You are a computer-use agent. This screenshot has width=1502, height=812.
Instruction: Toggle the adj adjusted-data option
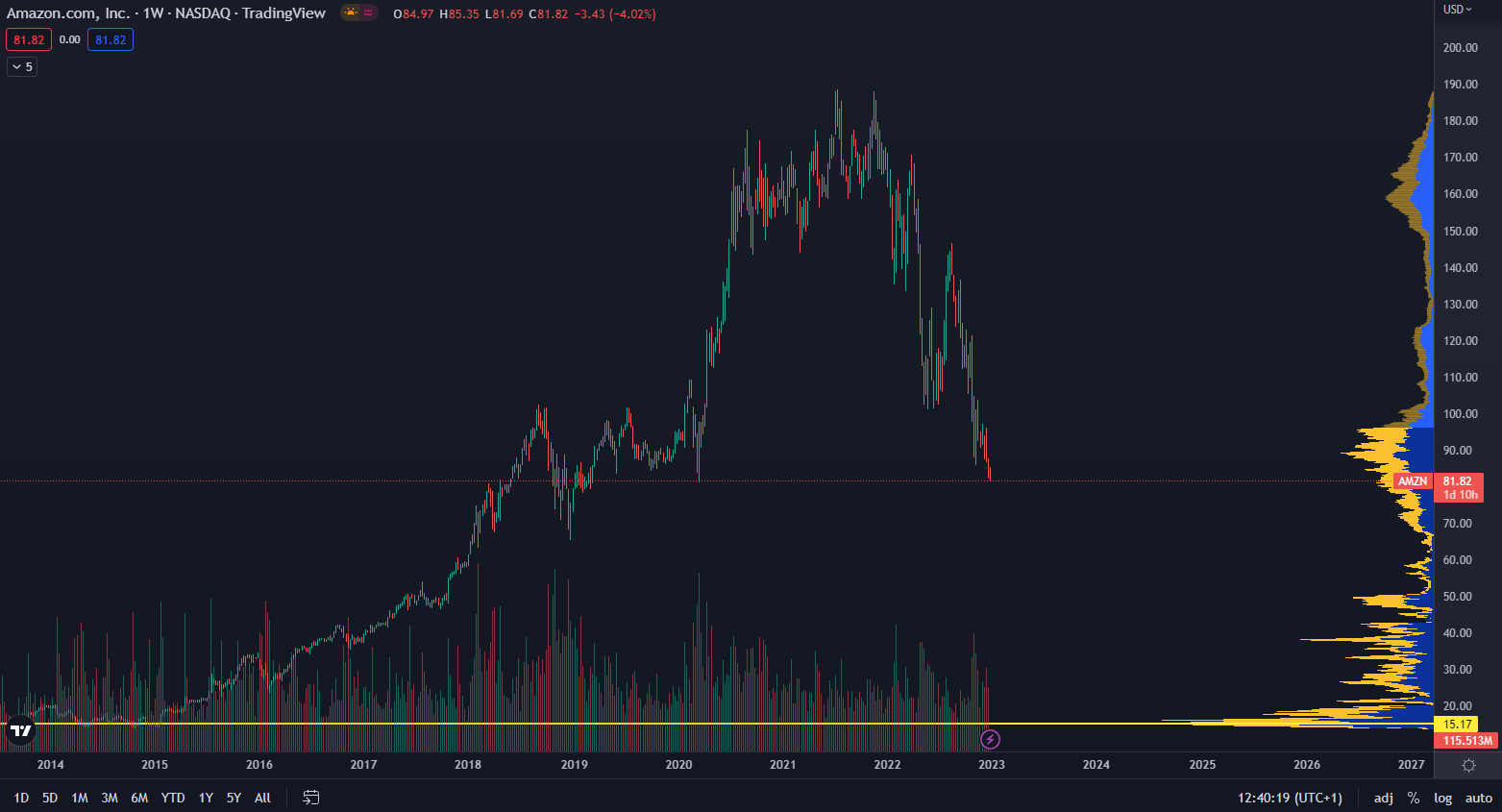pos(1383,798)
